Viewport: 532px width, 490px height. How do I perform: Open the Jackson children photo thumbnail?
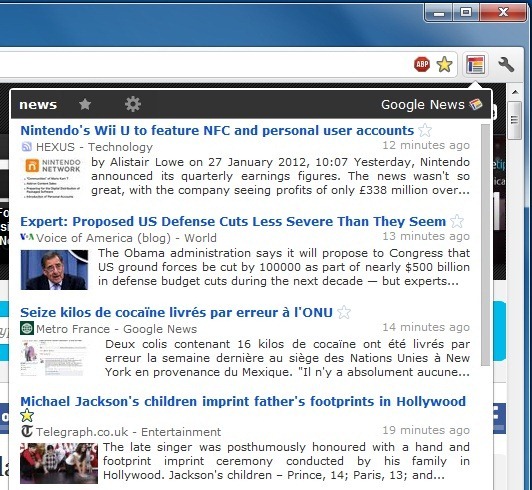(x=59, y=463)
